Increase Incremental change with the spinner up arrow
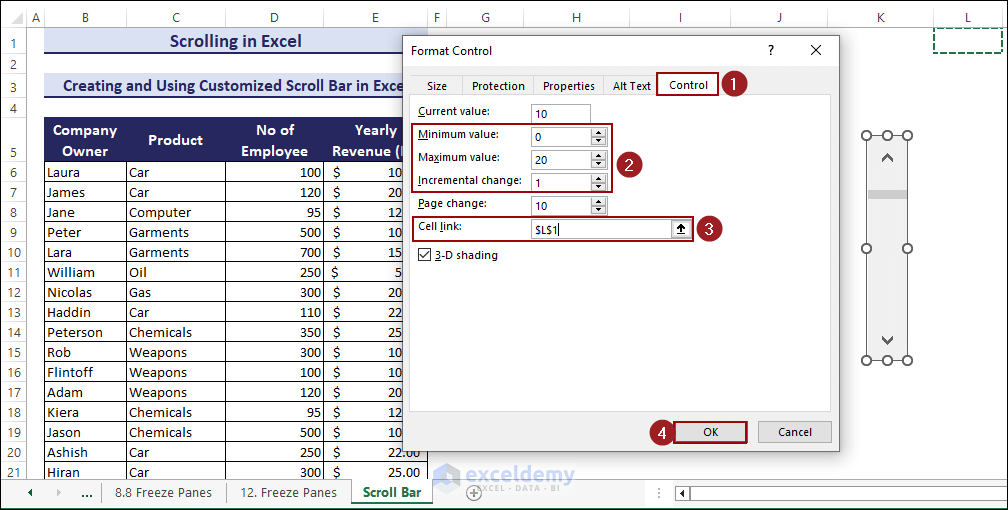 [x=598, y=179]
